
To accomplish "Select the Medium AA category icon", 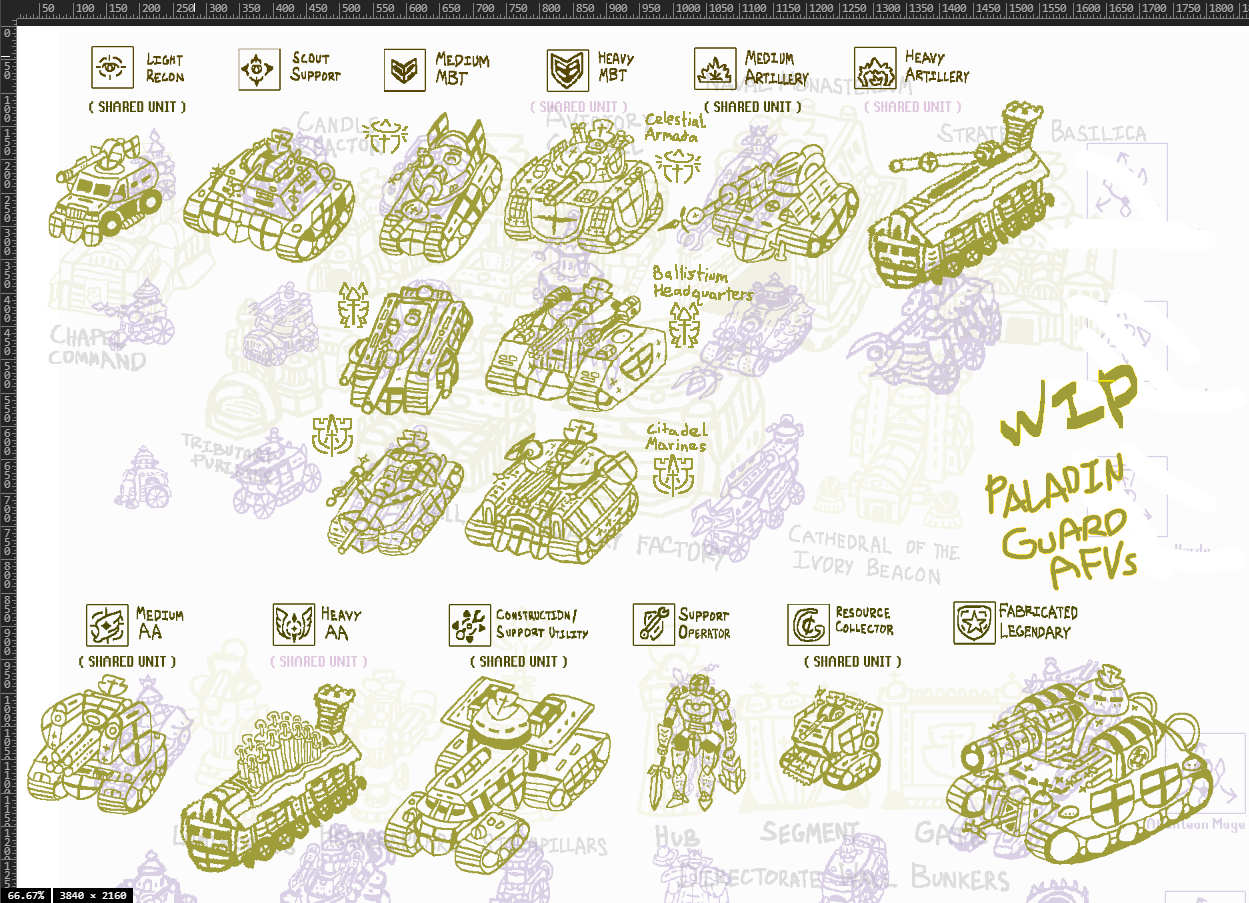I will [x=106, y=625].
